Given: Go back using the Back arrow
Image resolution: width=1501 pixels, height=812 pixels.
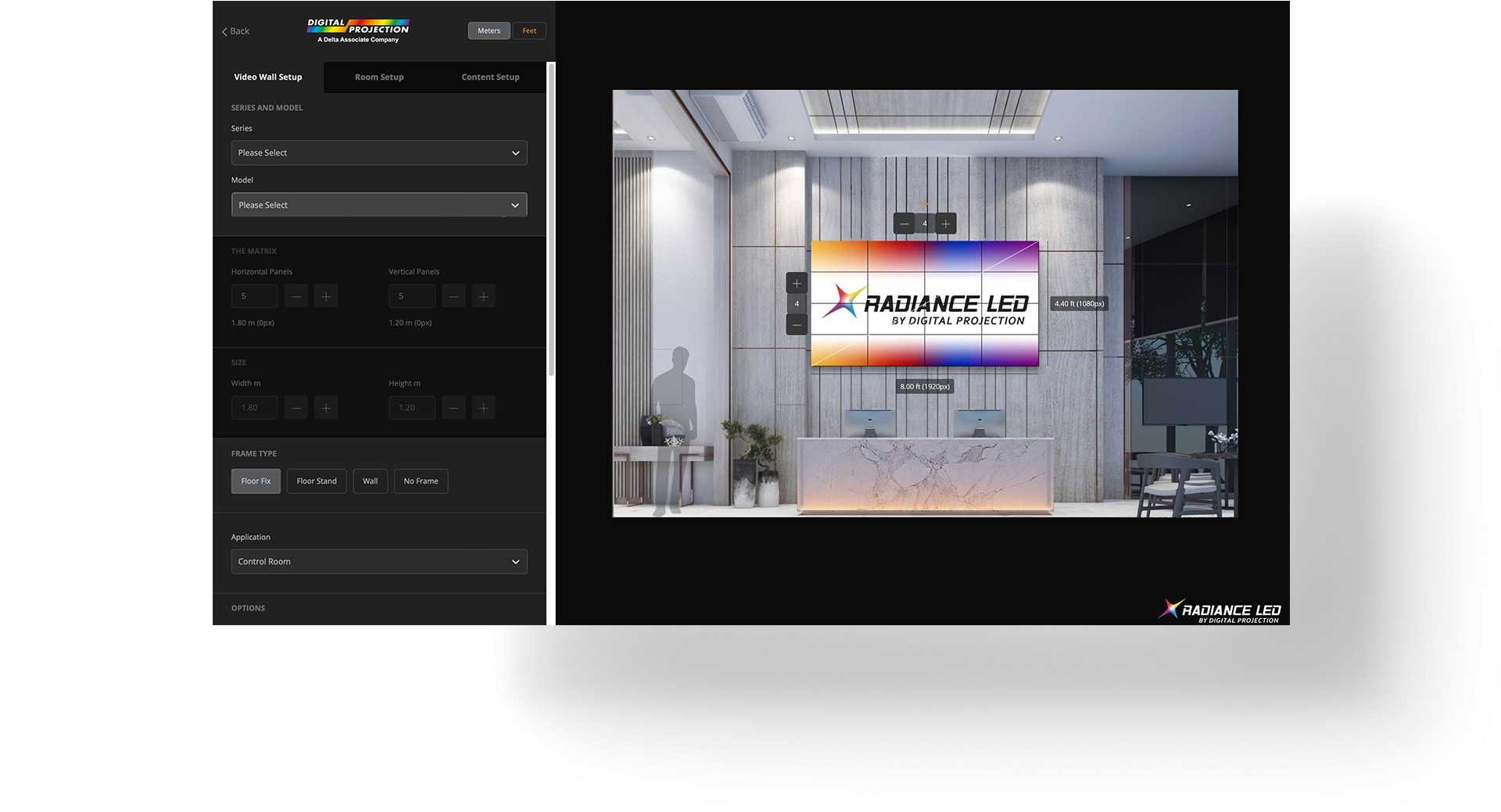Looking at the screenshot, I should [x=235, y=31].
